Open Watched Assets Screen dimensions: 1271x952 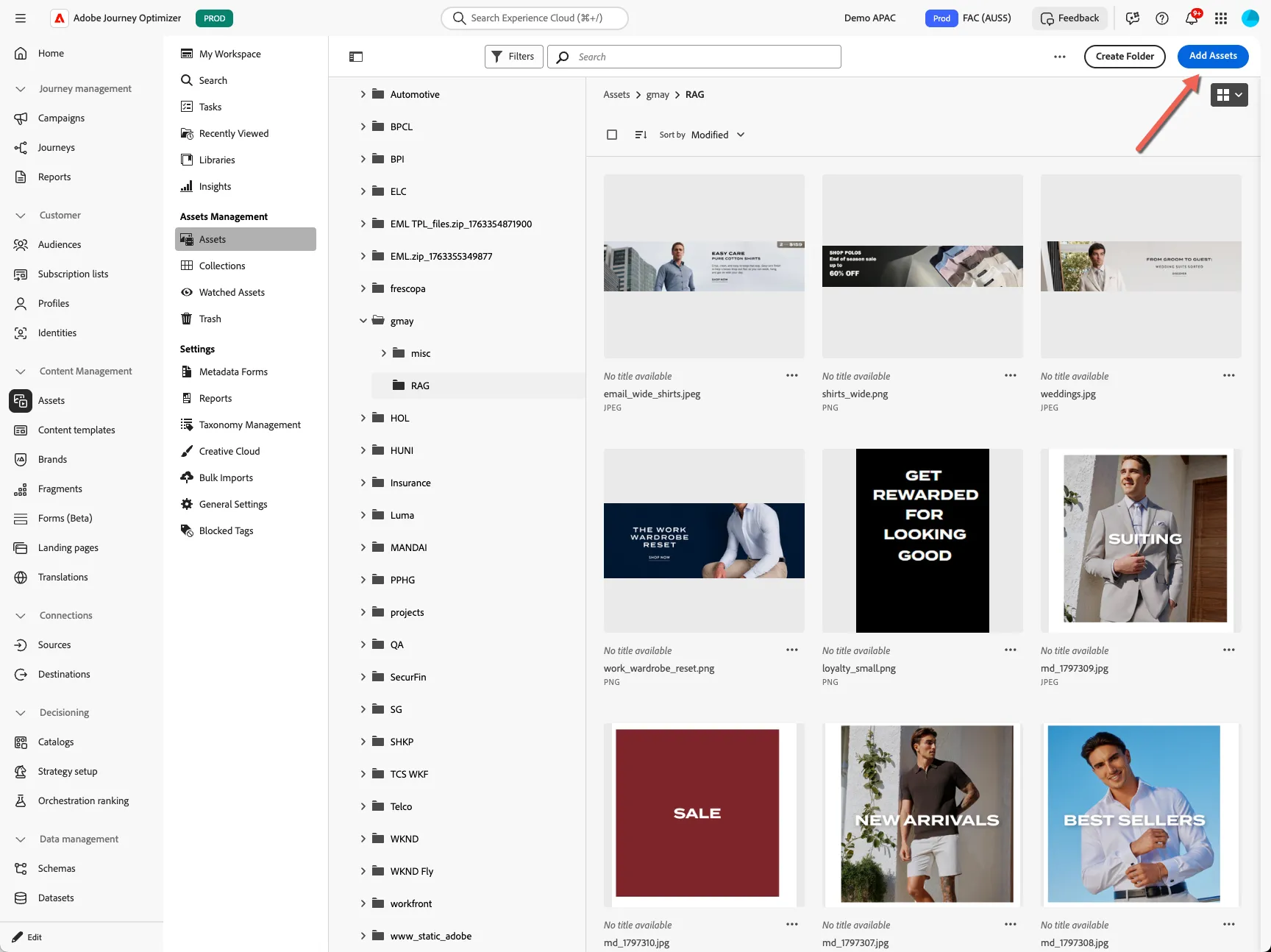[x=246, y=292]
